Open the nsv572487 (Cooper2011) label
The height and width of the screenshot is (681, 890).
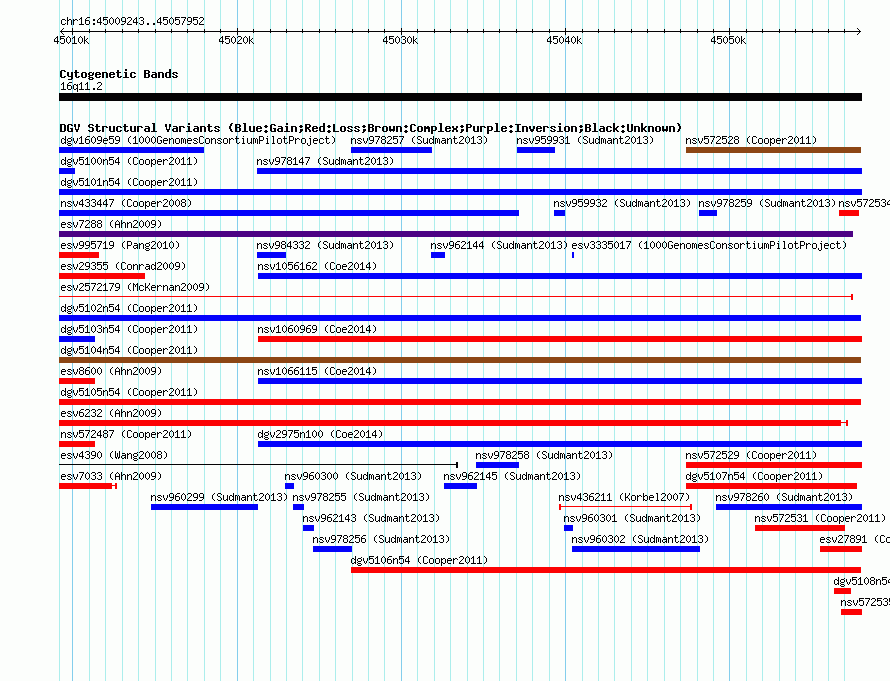pyautogui.click(x=126, y=434)
